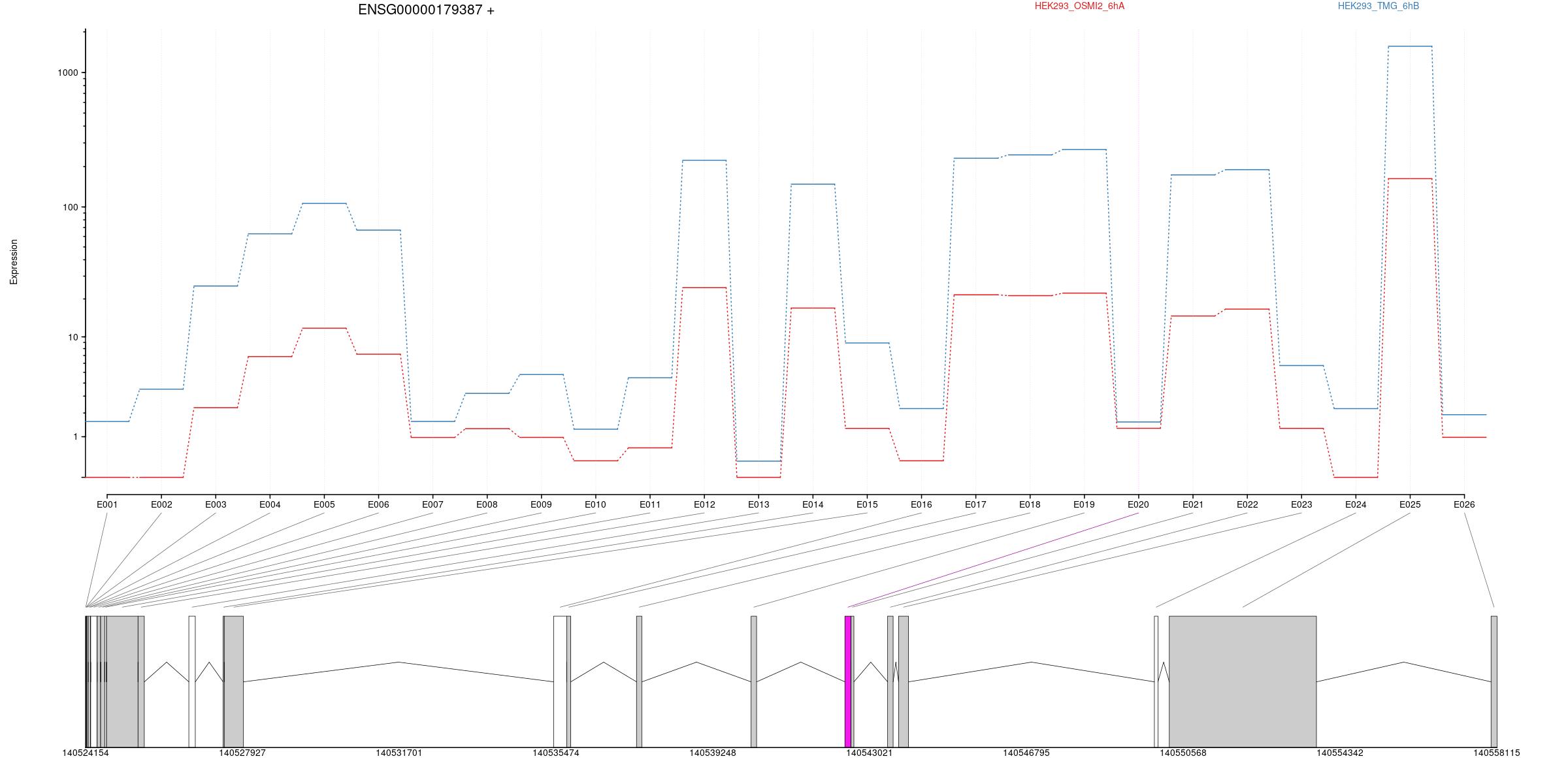Click the E012 exon axis label

tap(704, 504)
